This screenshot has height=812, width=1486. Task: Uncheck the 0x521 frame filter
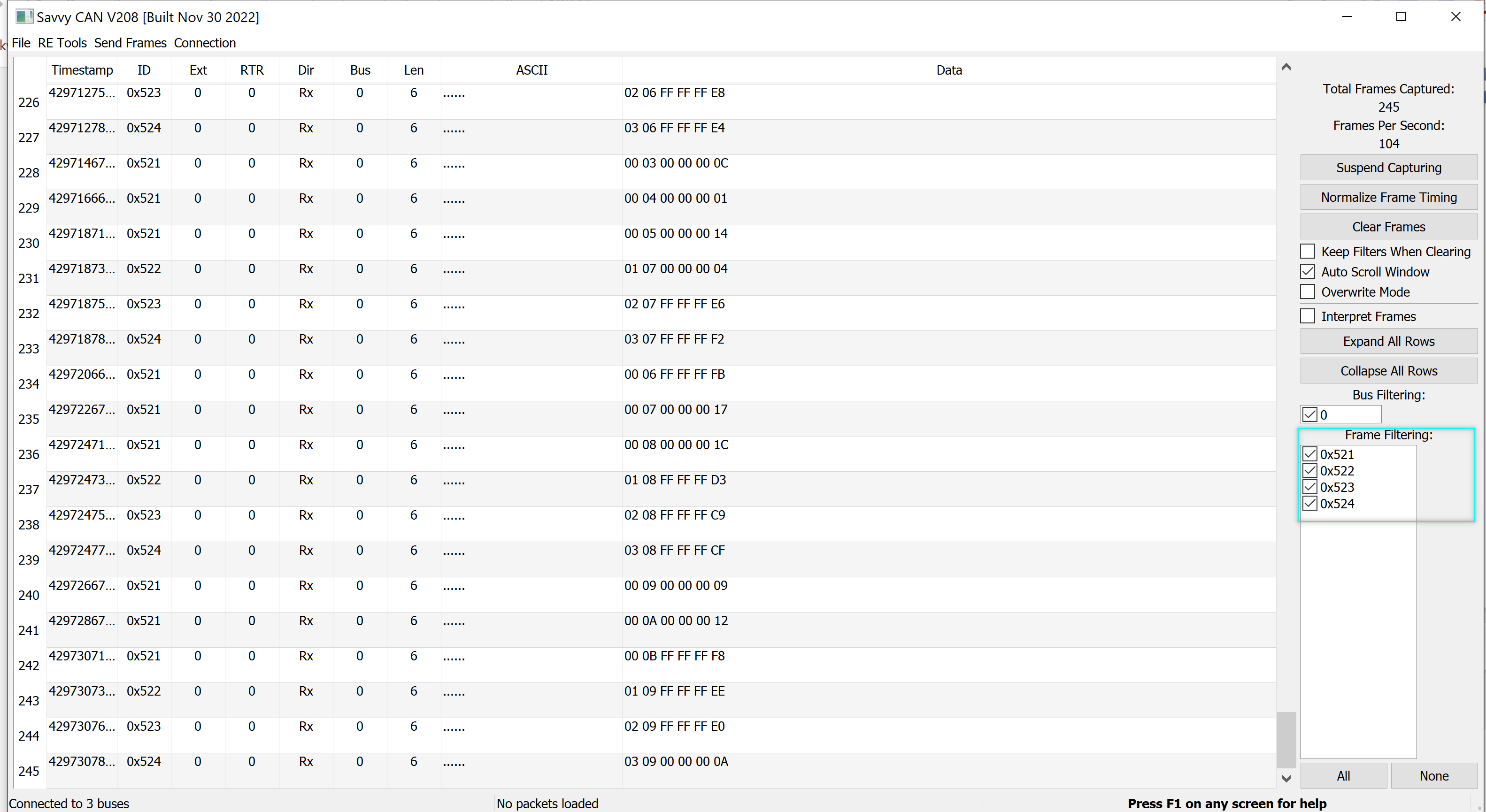(1310, 454)
